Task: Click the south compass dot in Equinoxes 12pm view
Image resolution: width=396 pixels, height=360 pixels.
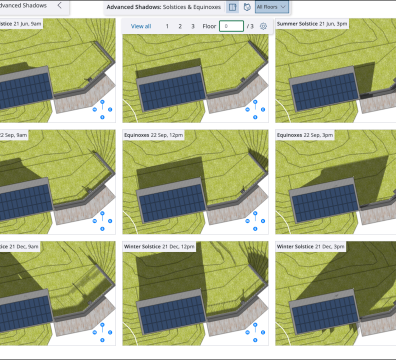Action: coord(255,229)
